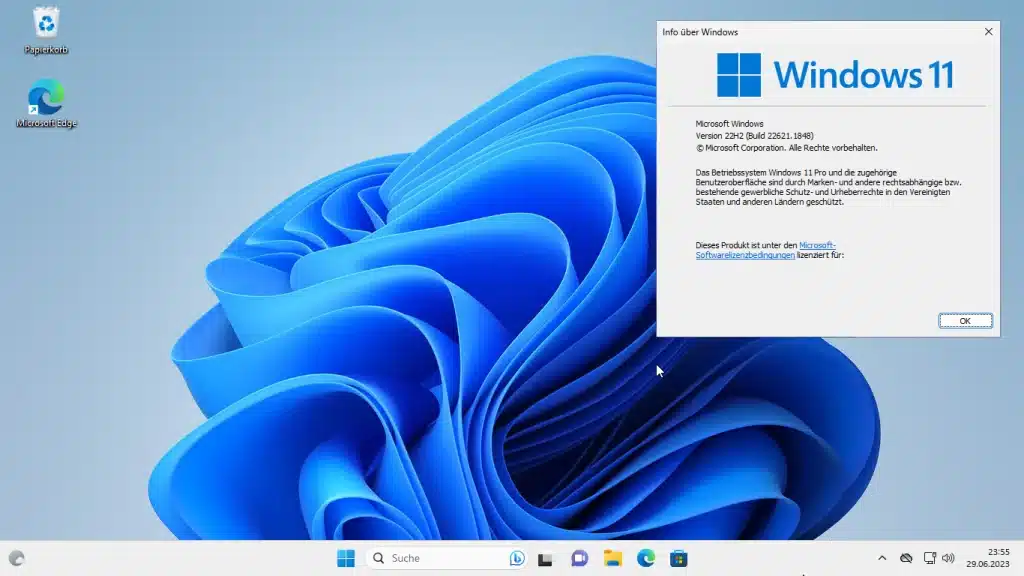Click OK in Info über Windows dialog
Screen dimensions: 1024x576
tap(965, 321)
